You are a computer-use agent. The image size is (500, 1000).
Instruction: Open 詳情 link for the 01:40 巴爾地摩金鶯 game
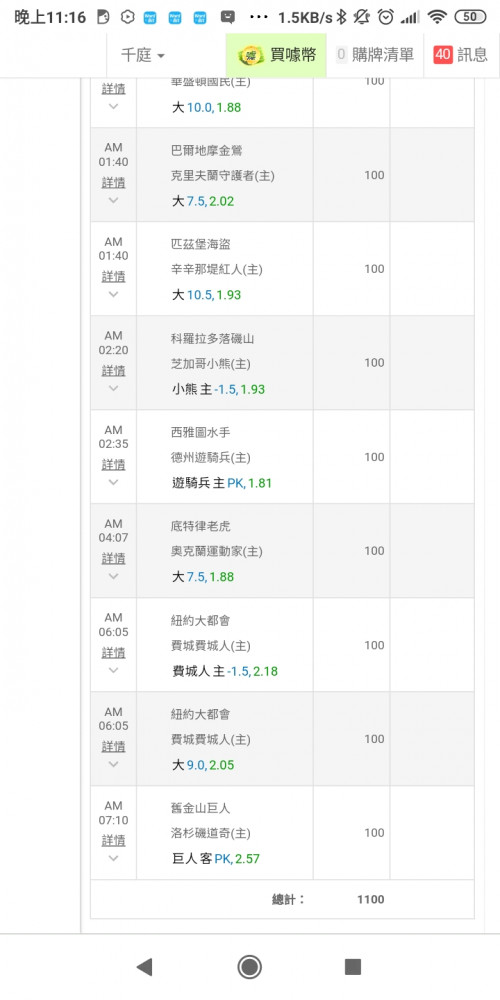click(114, 183)
